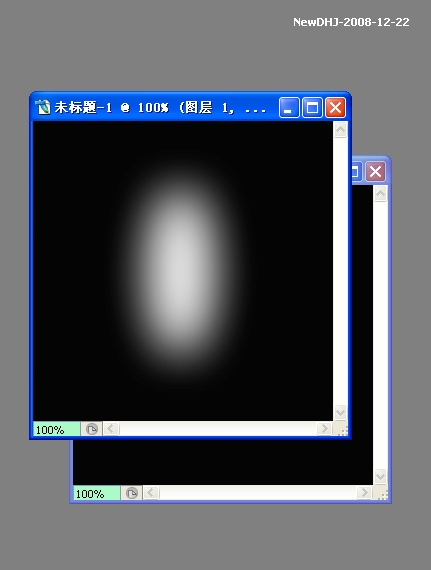Click the left arrow on the back window's horizontal scrollbar
The width and height of the screenshot is (431, 570).
151,493
